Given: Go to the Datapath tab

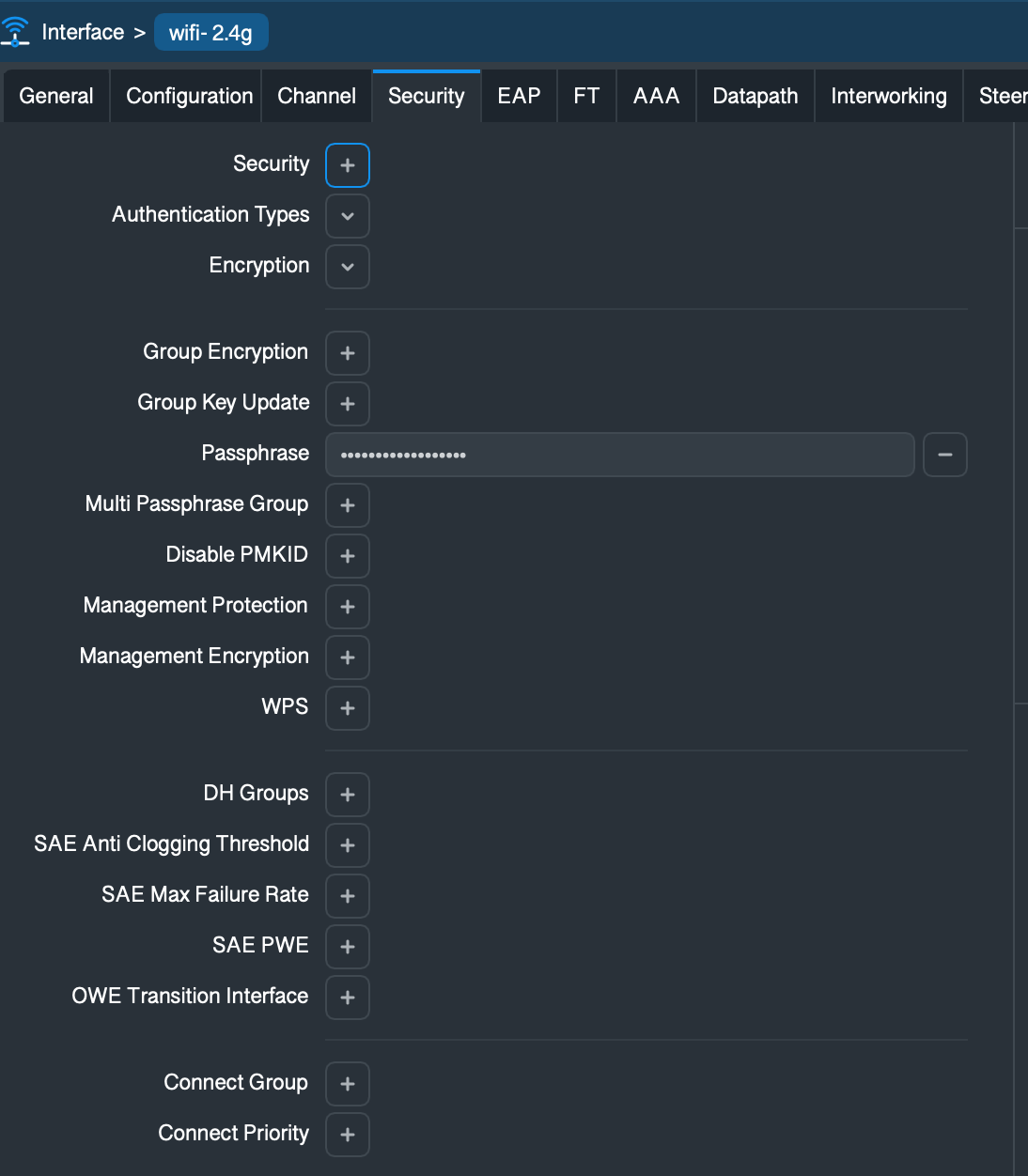Looking at the screenshot, I should click(755, 96).
